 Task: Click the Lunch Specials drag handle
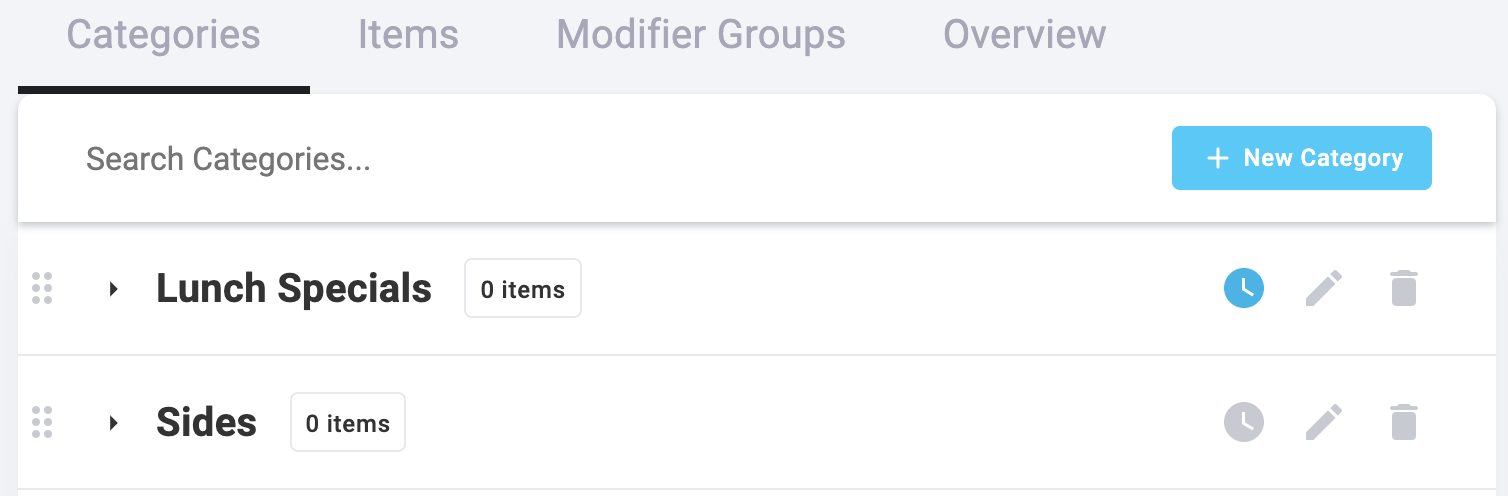pyautogui.click(x=42, y=288)
